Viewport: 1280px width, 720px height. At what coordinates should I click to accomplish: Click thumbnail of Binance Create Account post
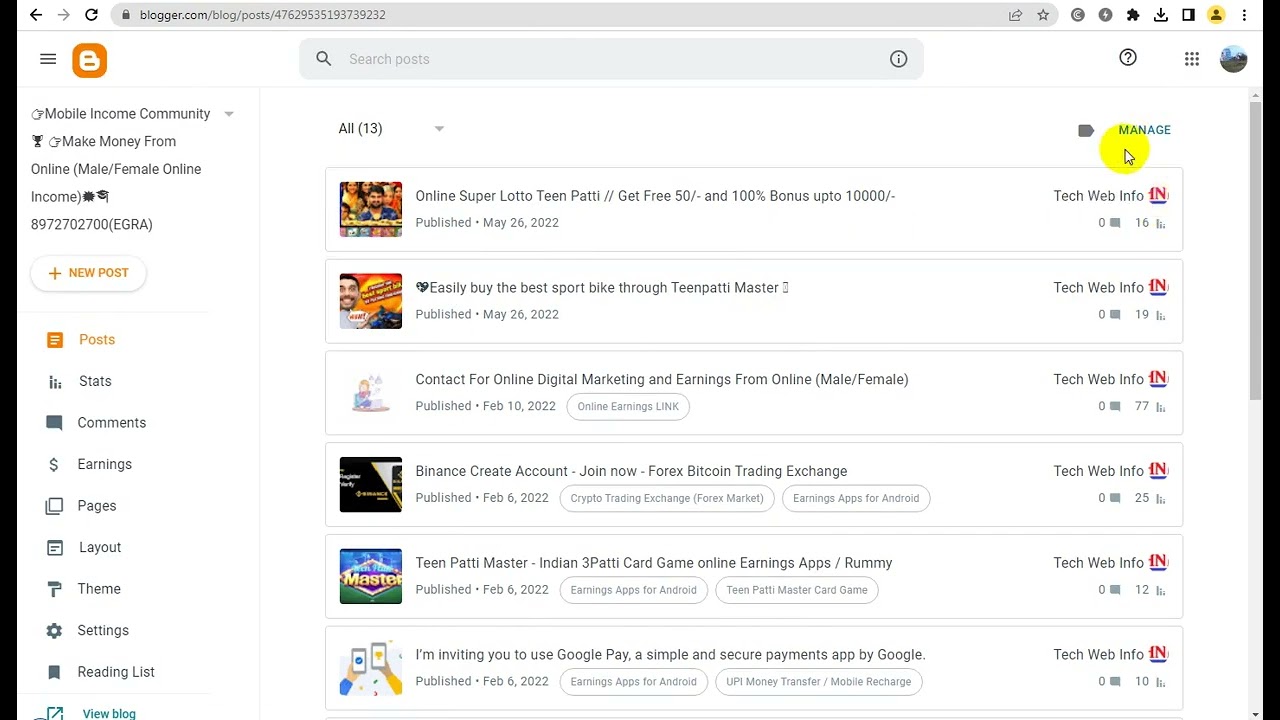[370, 484]
